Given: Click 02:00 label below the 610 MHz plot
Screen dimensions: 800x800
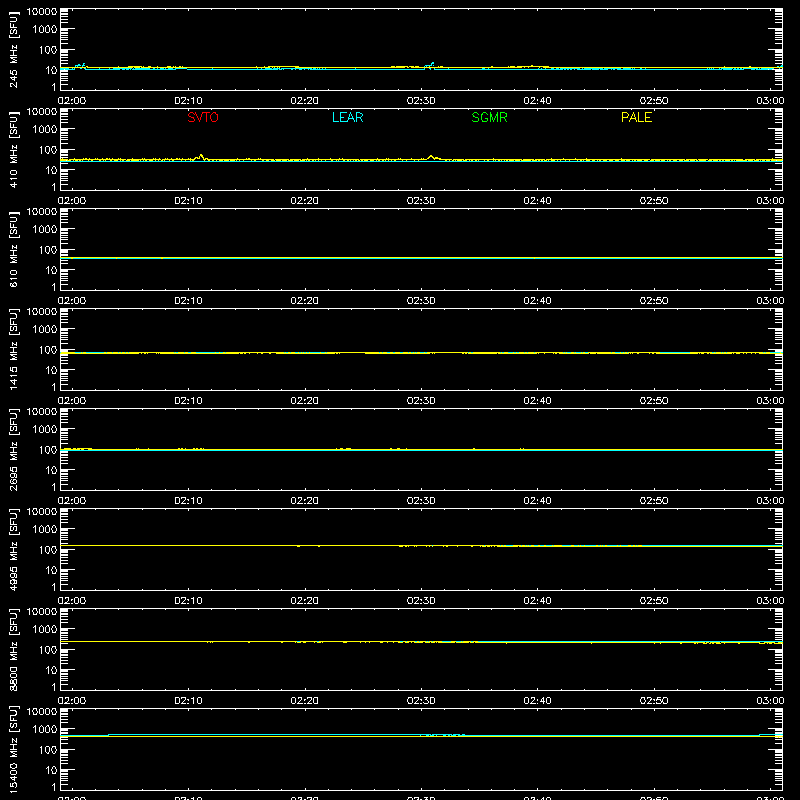Looking at the screenshot, I should tap(72, 301).
